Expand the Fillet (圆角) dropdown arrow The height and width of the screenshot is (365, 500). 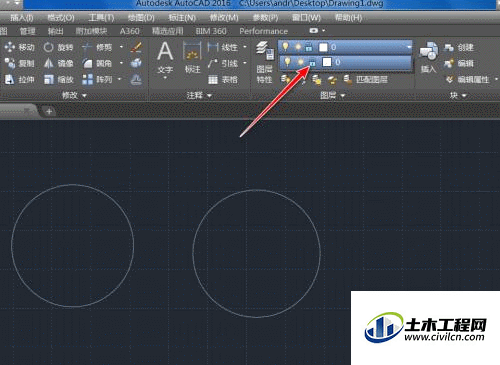(x=121, y=63)
